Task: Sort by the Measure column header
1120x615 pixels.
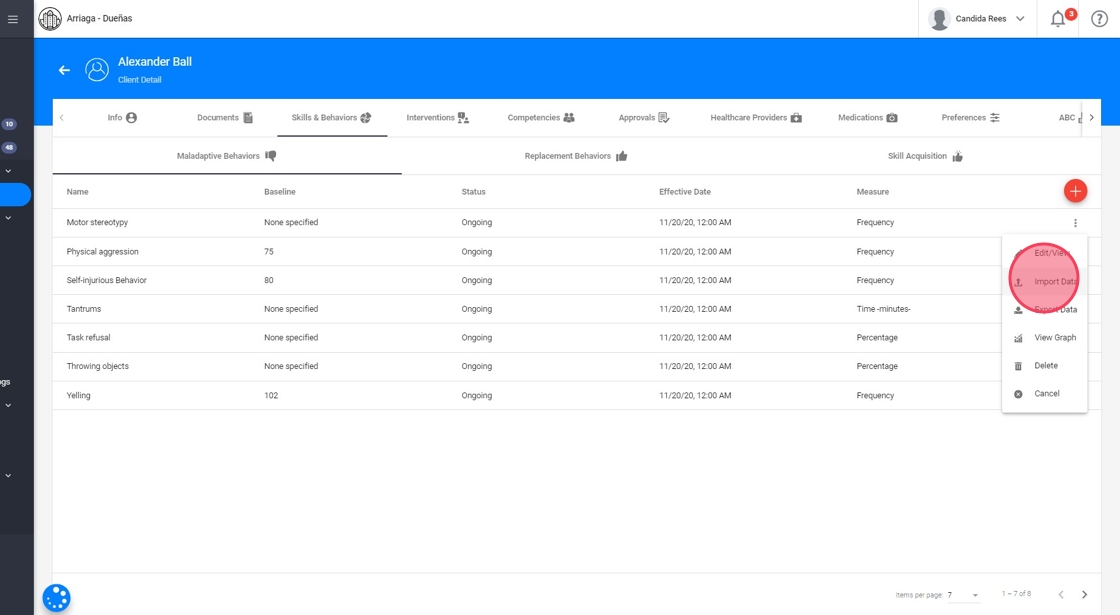Action: pos(872,191)
